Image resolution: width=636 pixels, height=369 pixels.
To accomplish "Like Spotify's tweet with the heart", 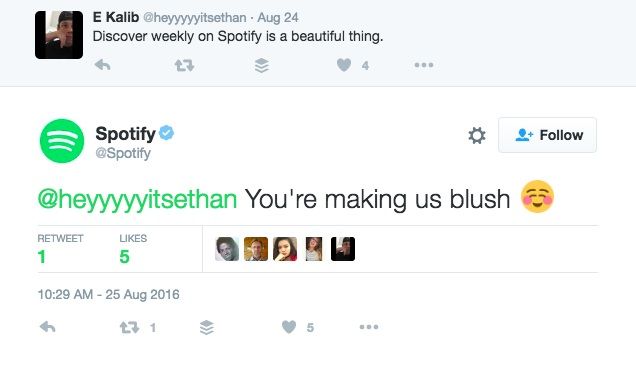I will pyautogui.click(x=289, y=327).
